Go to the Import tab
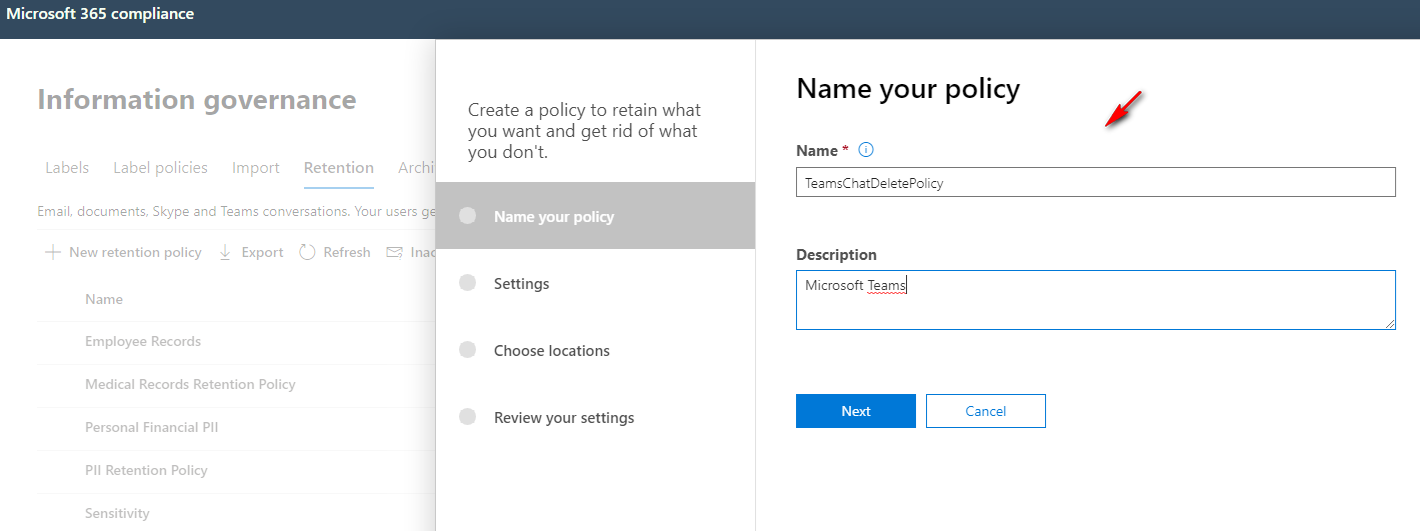Screen dimensions: 1420x531 tap(256, 168)
